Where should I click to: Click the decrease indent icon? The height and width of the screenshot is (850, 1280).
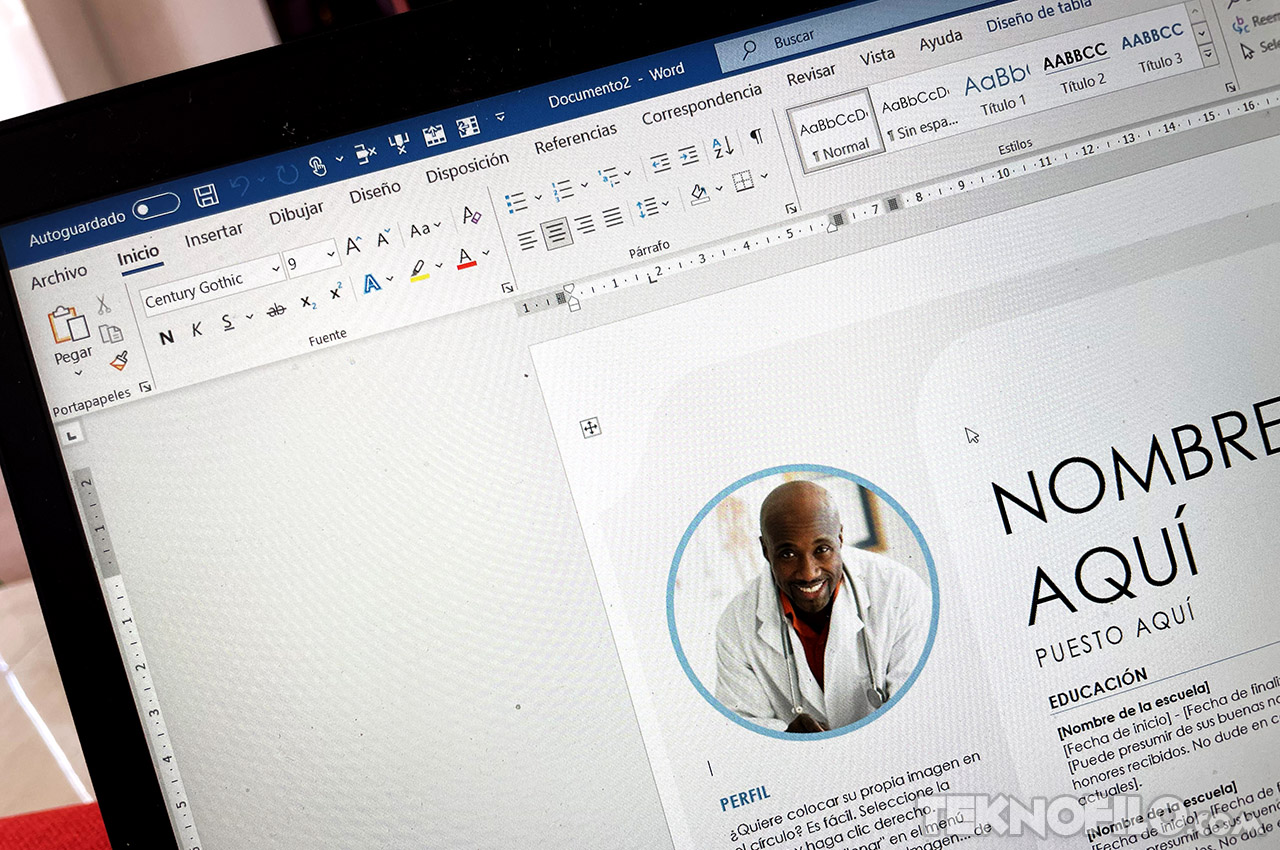(660, 162)
